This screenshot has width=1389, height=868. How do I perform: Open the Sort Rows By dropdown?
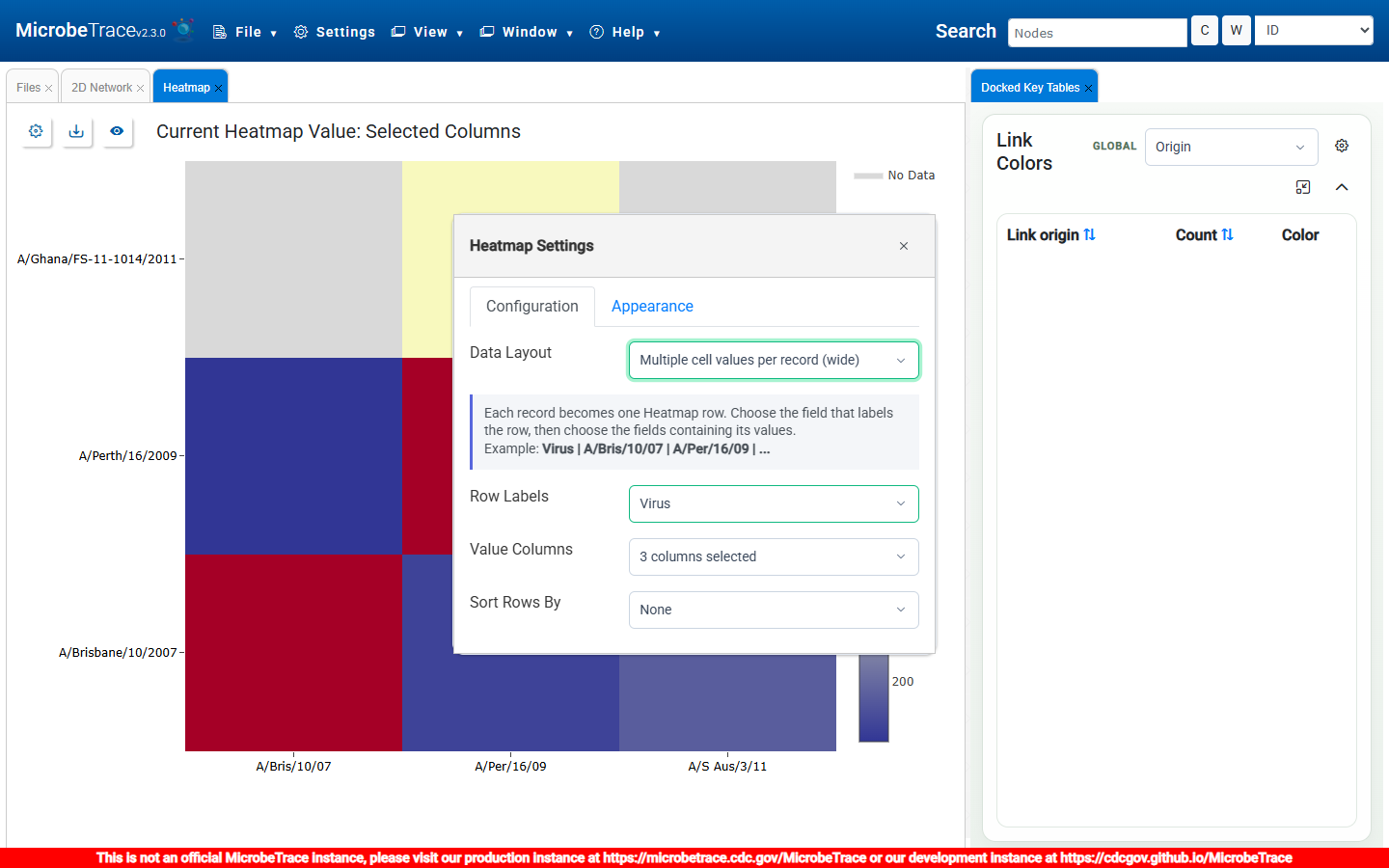(x=774, y=610)
